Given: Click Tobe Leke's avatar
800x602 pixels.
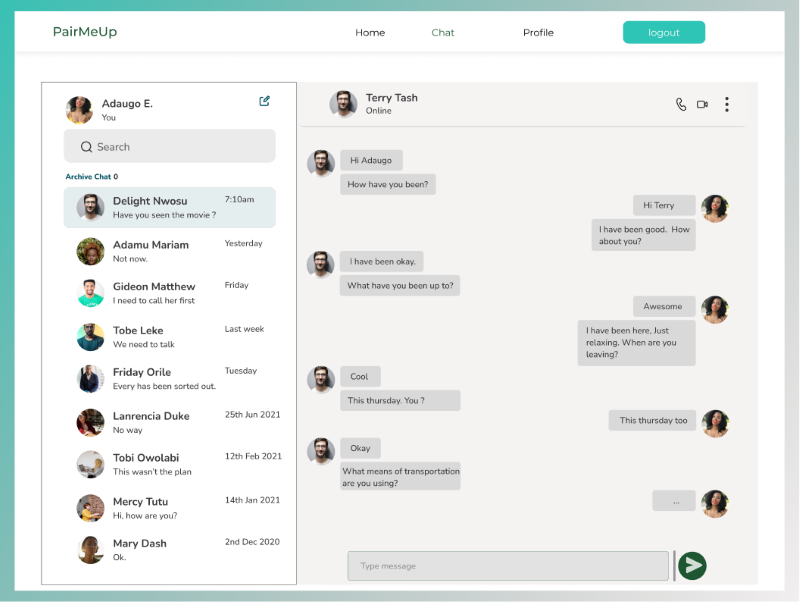Looking at the screenshot, I should [x=90, y=337].
